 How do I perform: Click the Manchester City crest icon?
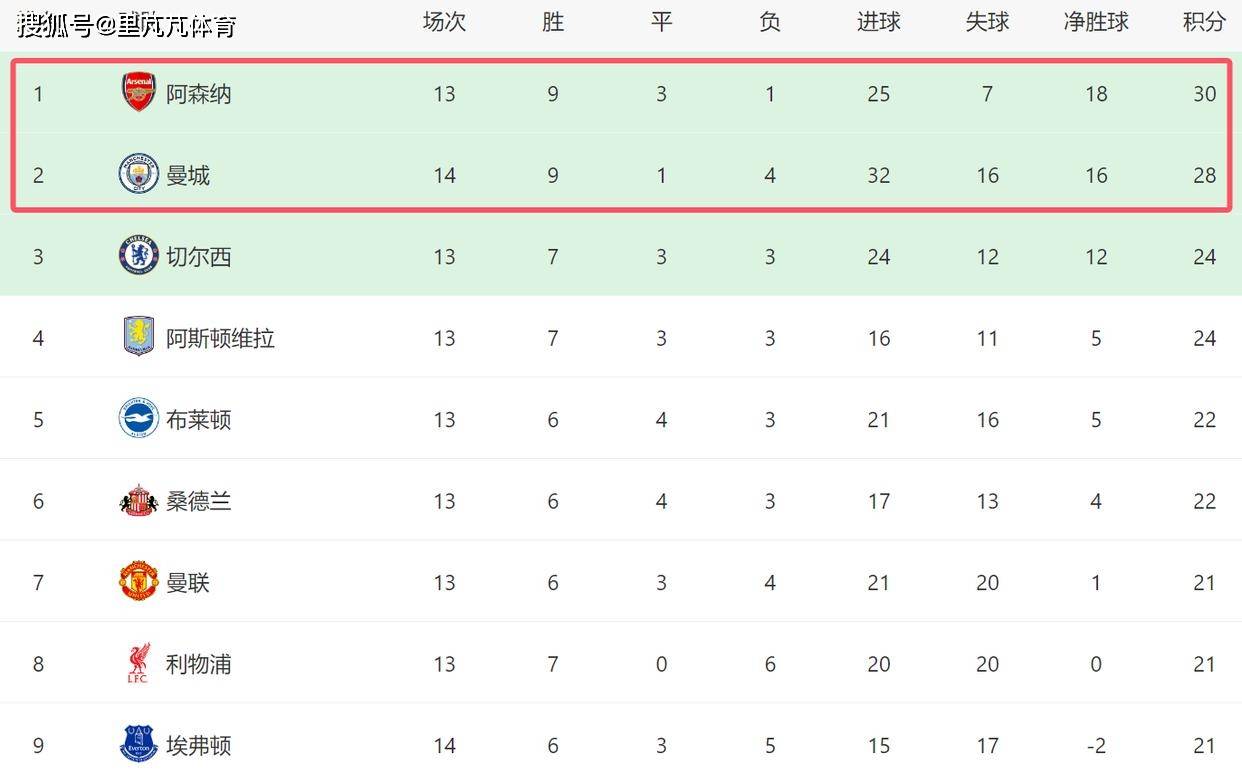[x=139, y=174]
